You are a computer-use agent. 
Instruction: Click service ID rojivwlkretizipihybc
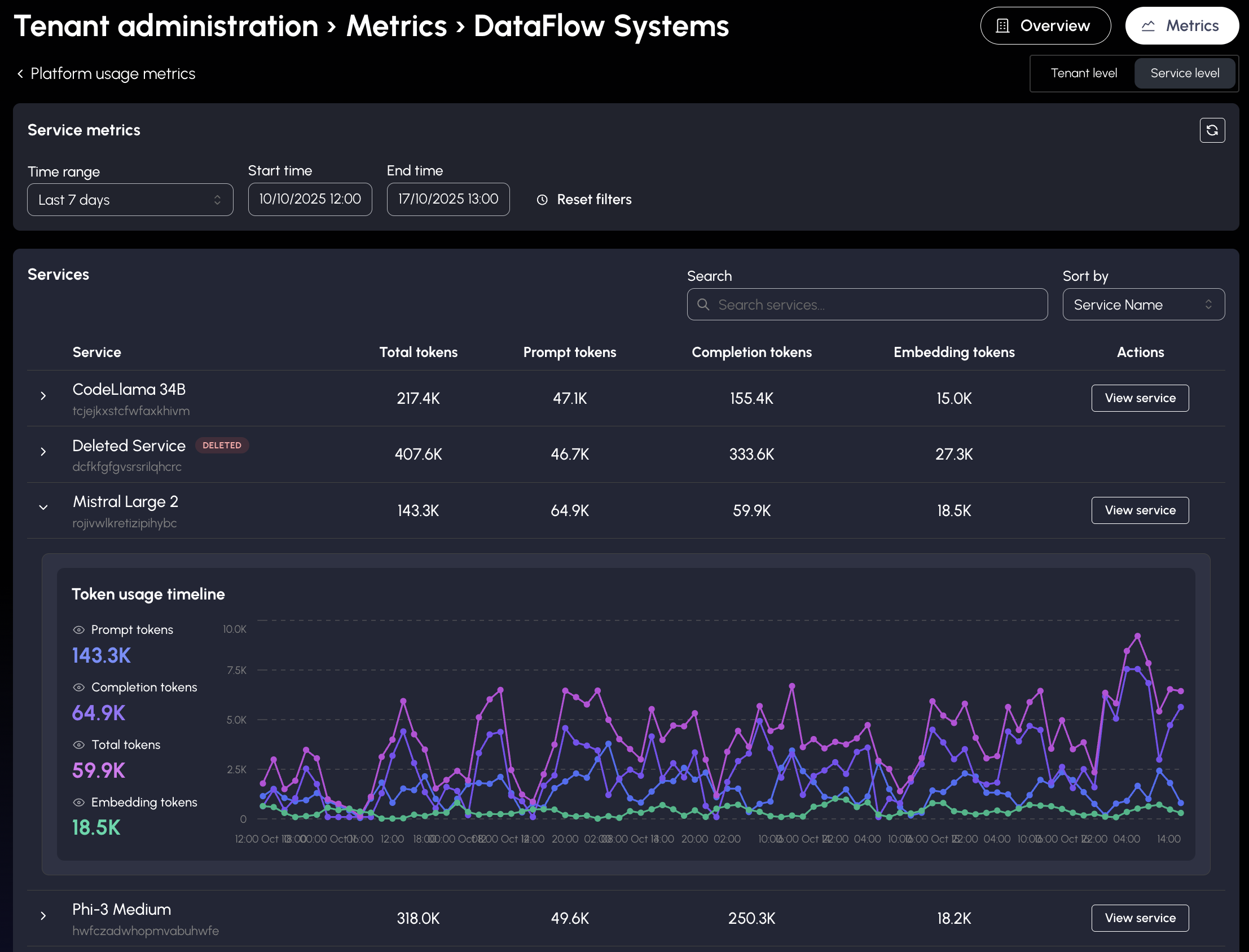click(125, 522)
